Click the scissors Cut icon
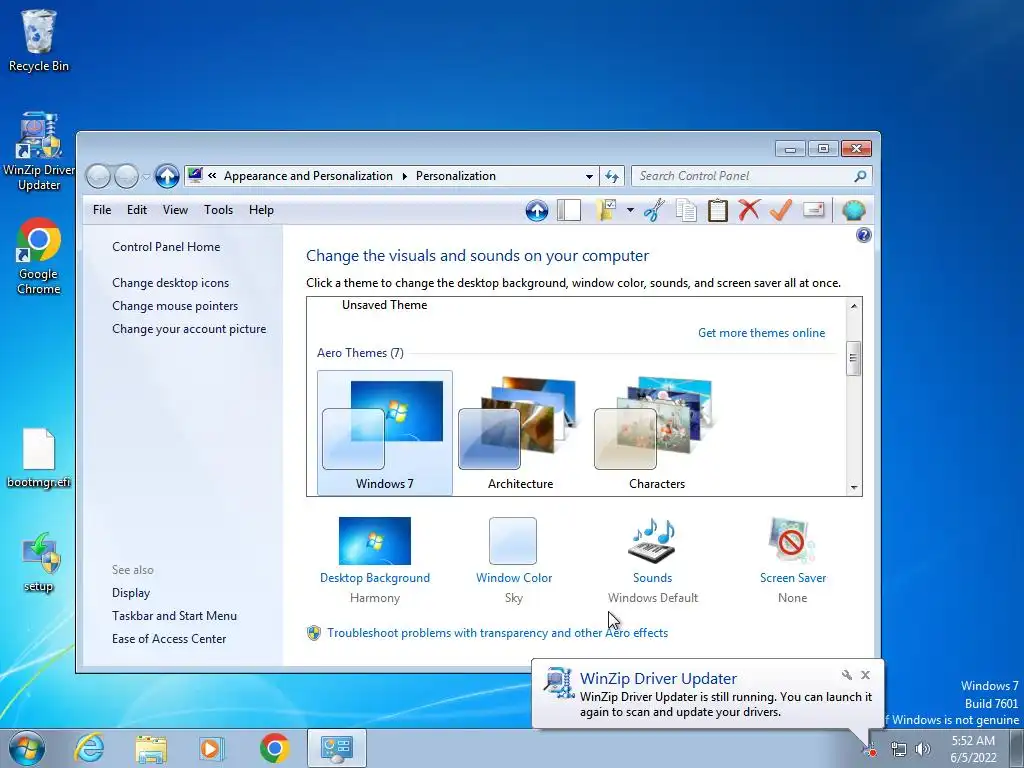This screenshot has width=1024, height=768. [654, 210]
